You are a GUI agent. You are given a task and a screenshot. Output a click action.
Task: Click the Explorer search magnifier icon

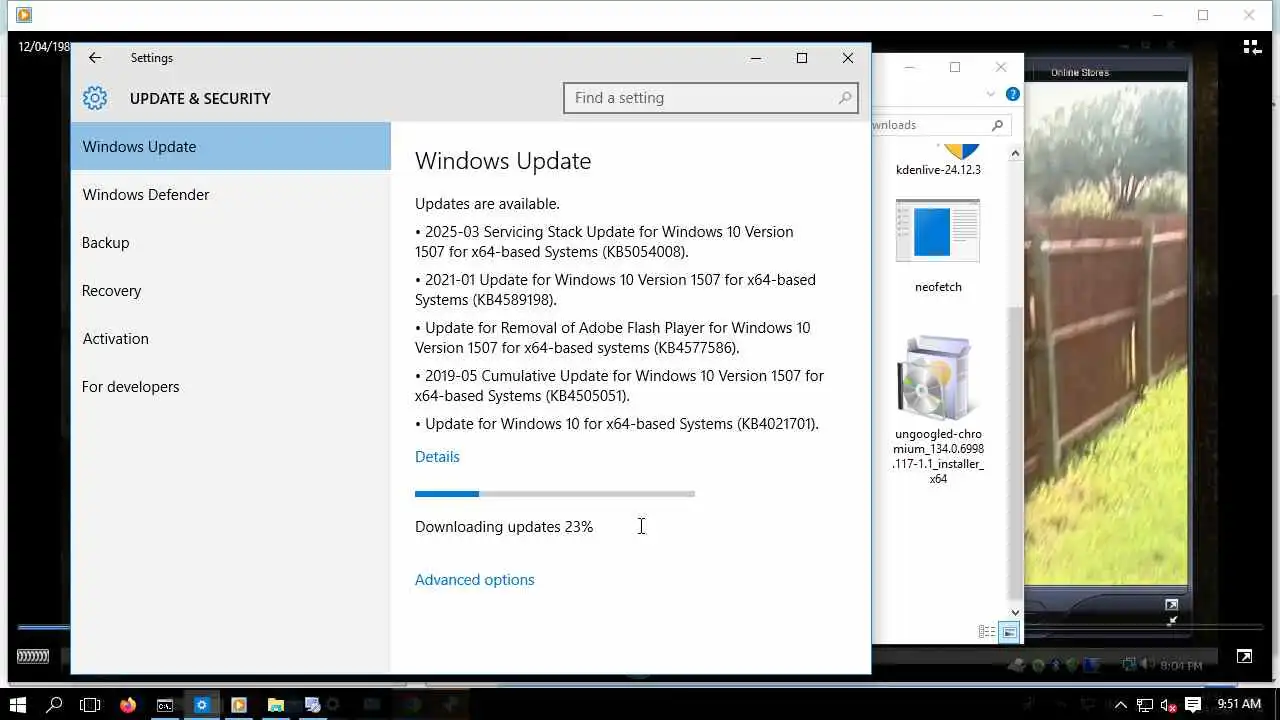[997, 125]
